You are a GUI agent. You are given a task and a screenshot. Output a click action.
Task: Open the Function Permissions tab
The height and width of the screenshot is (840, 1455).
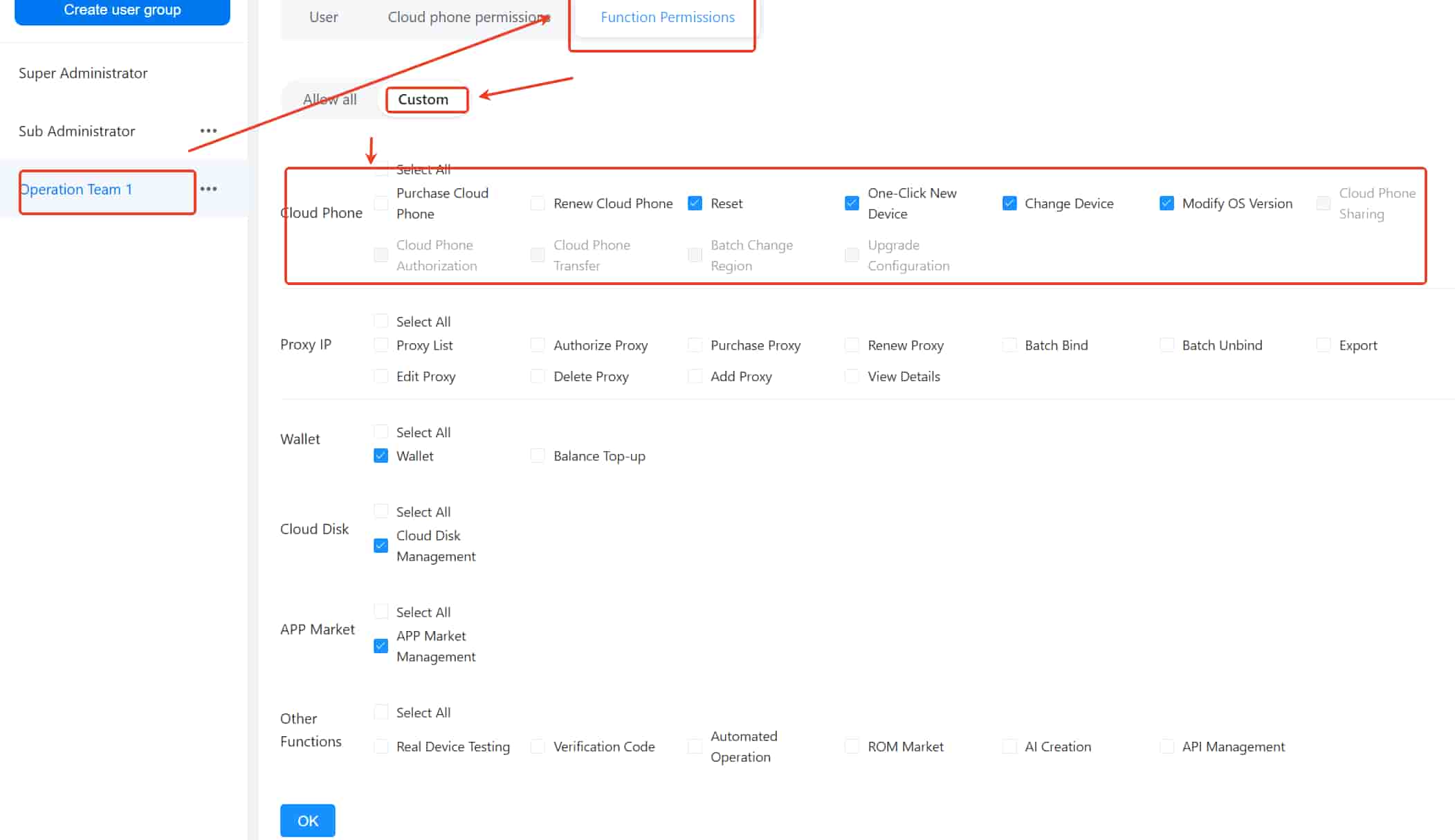click(667, 17)
